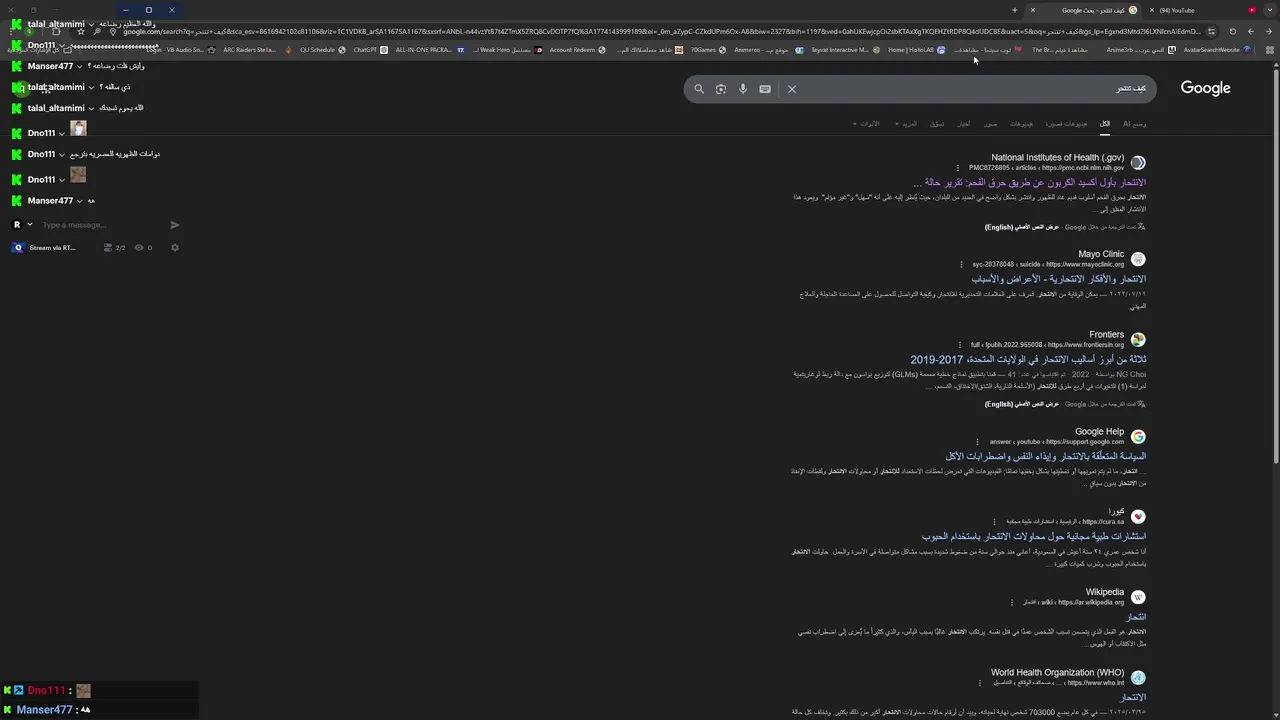Open NIH result three-dot options menu

click(958, 168)
